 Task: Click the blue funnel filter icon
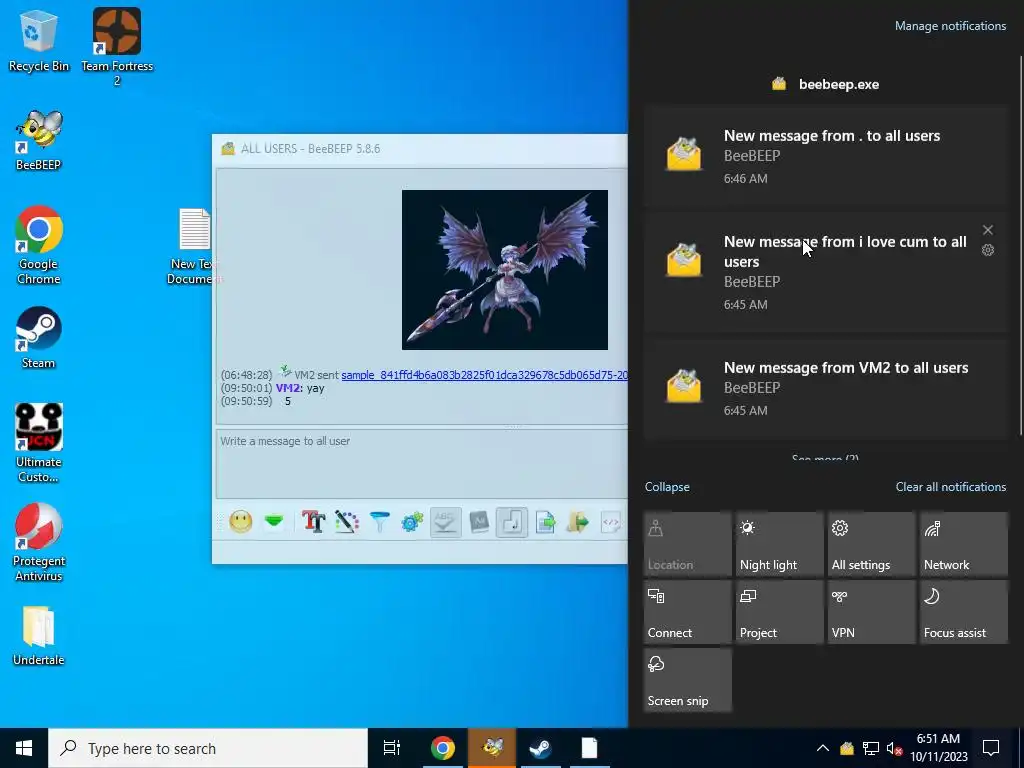point(379,522)
